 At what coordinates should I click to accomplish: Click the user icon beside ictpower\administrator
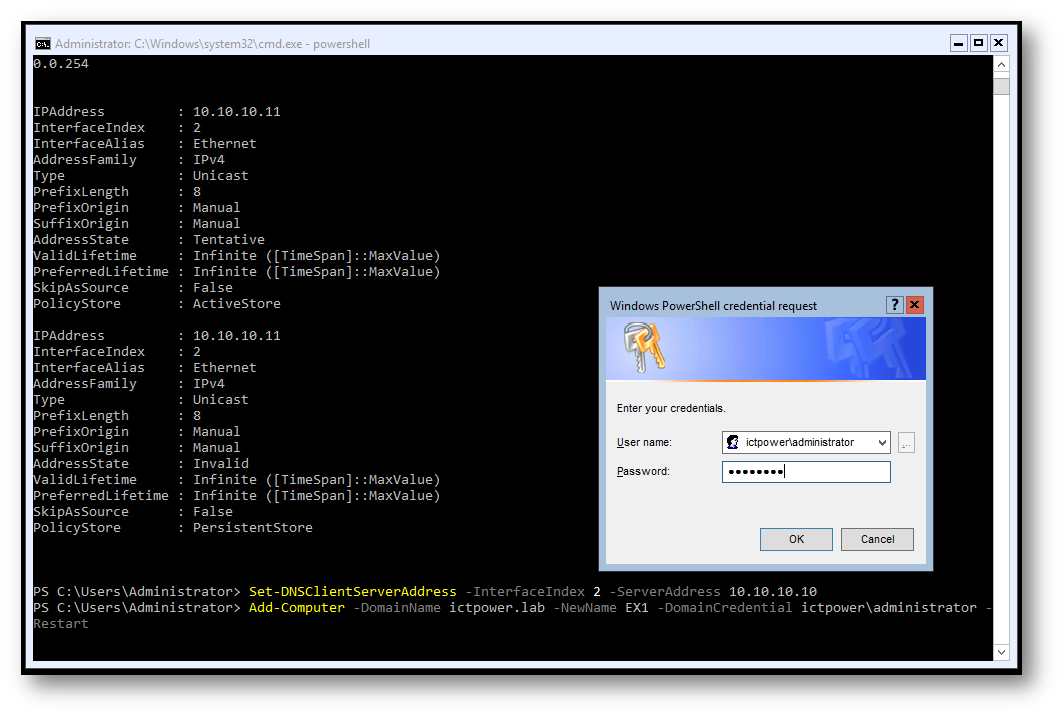pyautogui.click(x=733, y=442)
